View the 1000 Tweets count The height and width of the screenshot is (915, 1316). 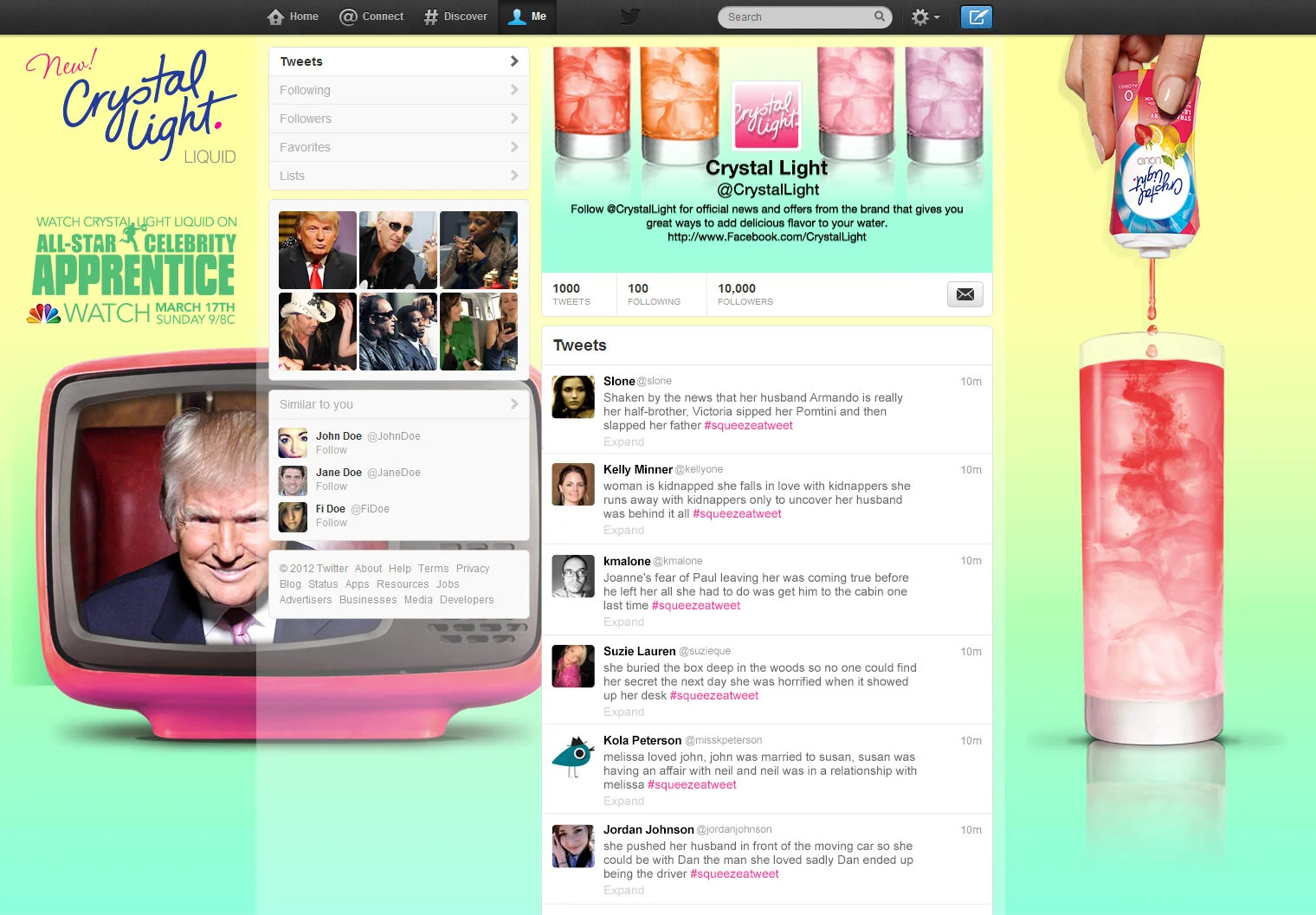click(x=571, y=294)
